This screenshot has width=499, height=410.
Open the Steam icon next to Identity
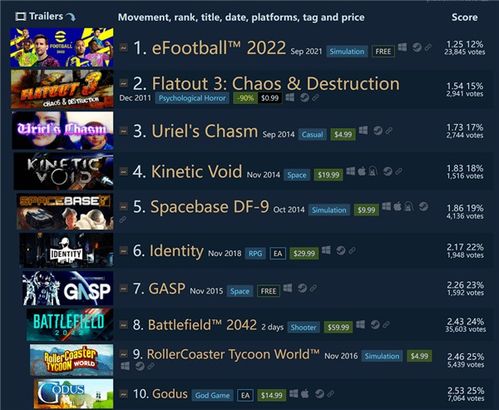[x=340, y=250]
